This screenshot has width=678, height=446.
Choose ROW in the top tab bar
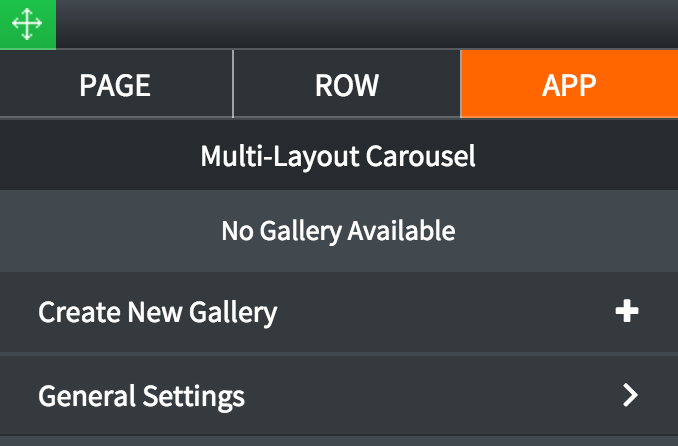click(347, 85)
